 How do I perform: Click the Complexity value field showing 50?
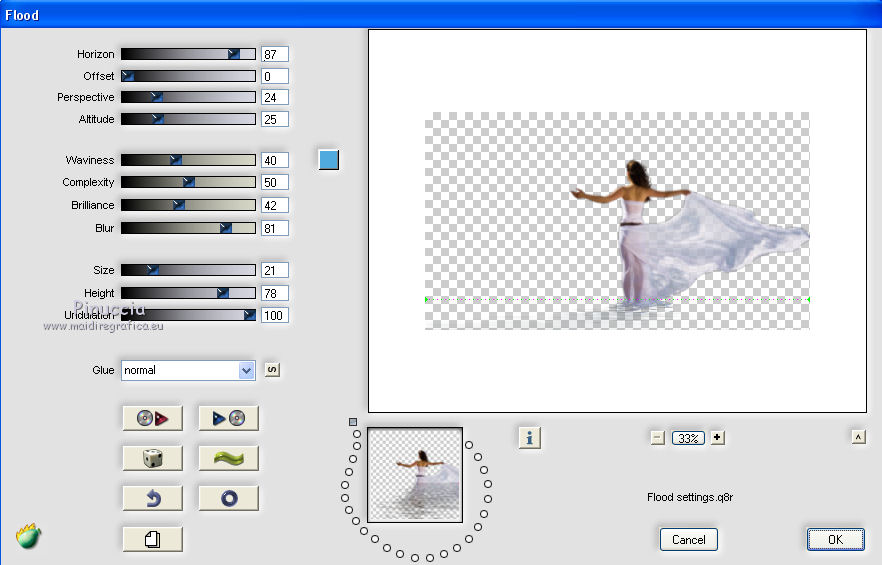click(x=274, y=182)
